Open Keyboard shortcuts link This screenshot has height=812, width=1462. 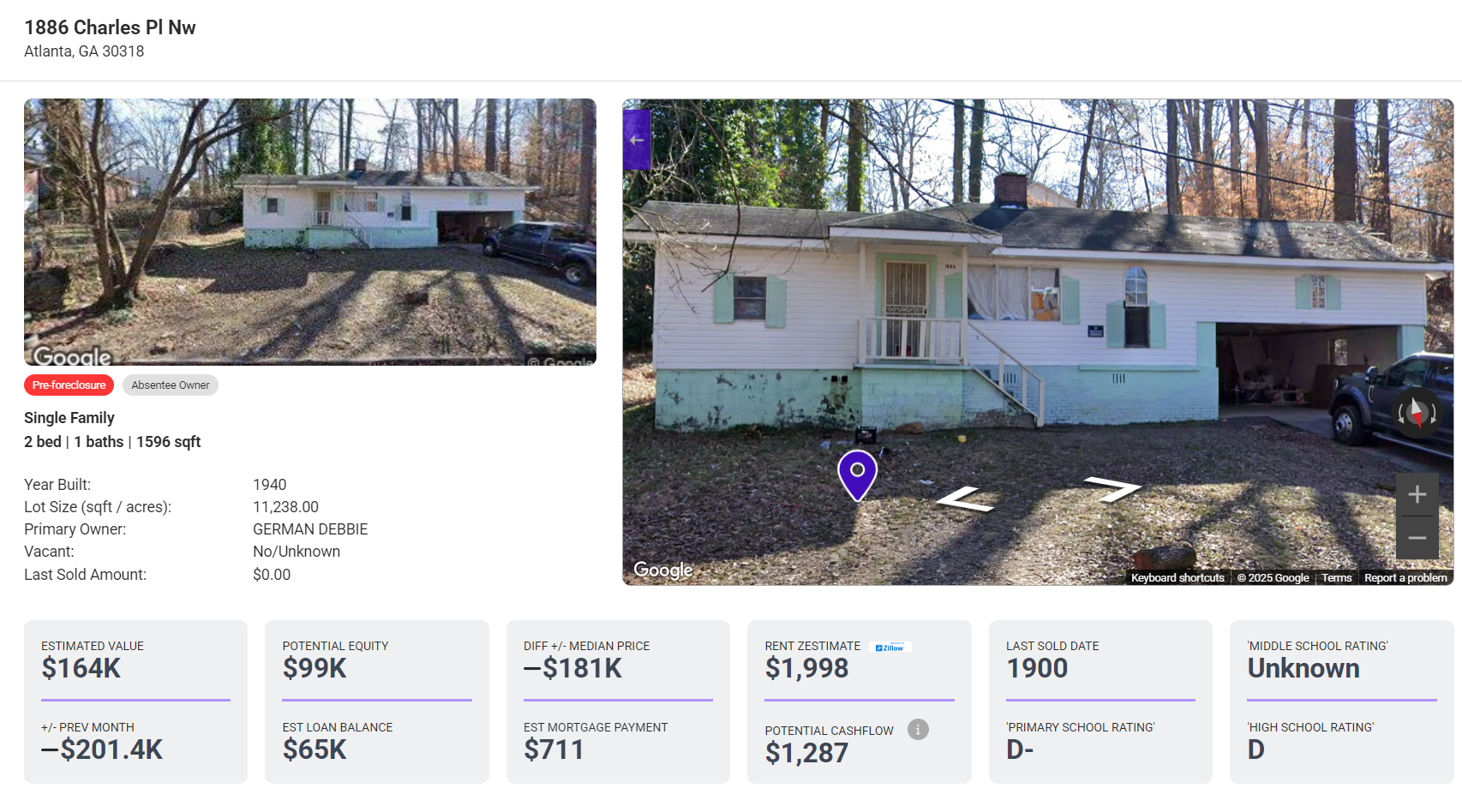[x=1177, y=578]
